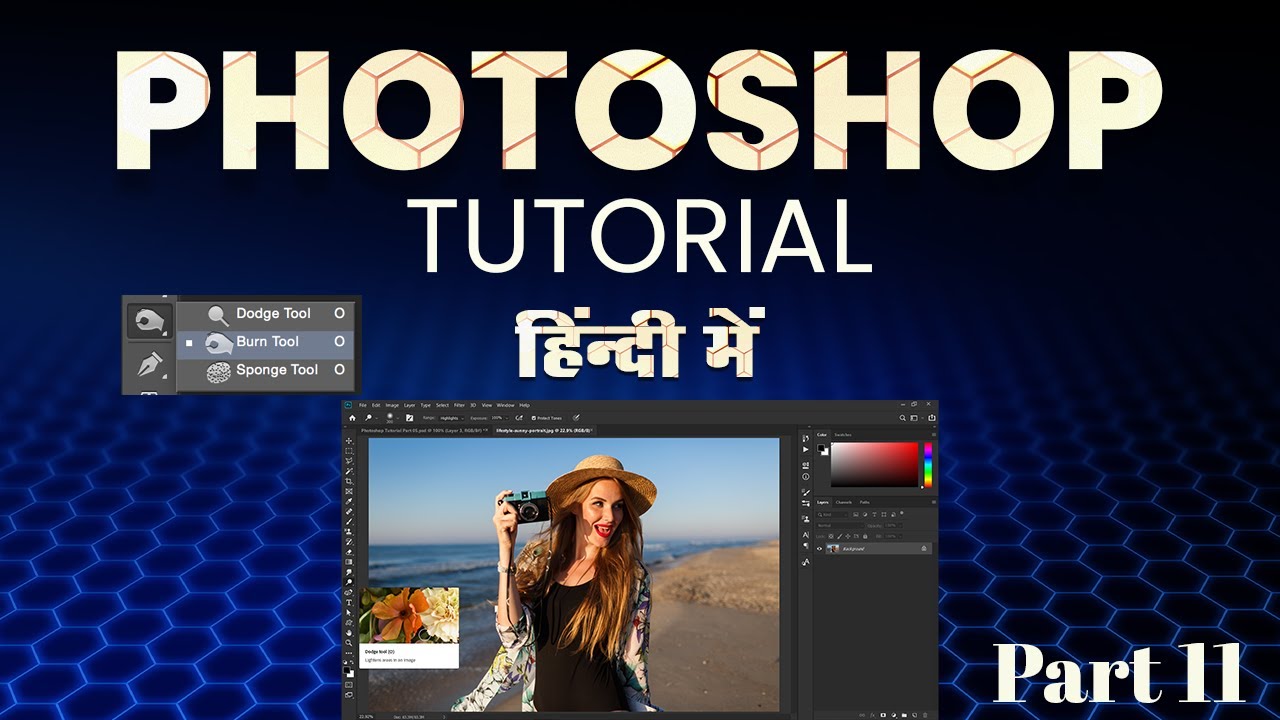
Task: Switch to lifestyle-sunny-portrait.jpg document tab
Action: (544, 430)
